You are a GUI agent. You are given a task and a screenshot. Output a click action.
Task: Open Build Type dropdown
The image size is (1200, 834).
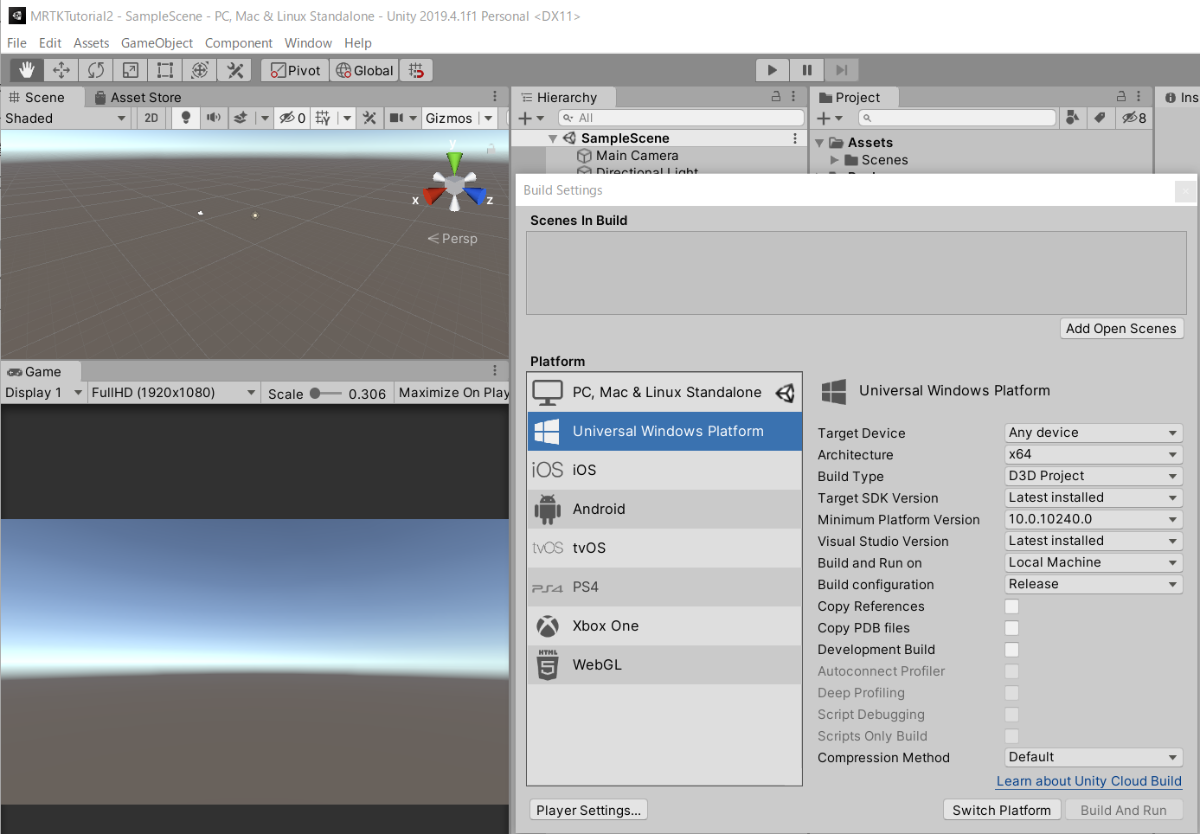1094,476
